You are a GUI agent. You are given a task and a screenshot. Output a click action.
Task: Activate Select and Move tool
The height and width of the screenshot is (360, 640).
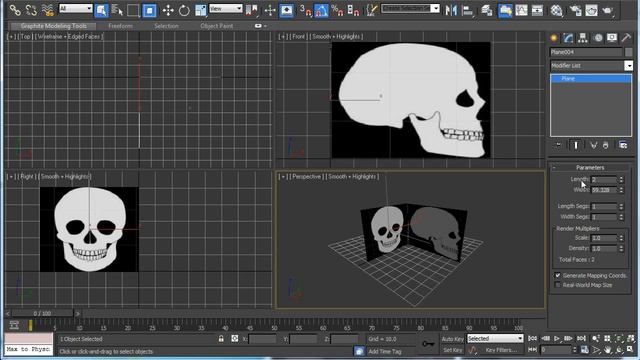(168, 10)
